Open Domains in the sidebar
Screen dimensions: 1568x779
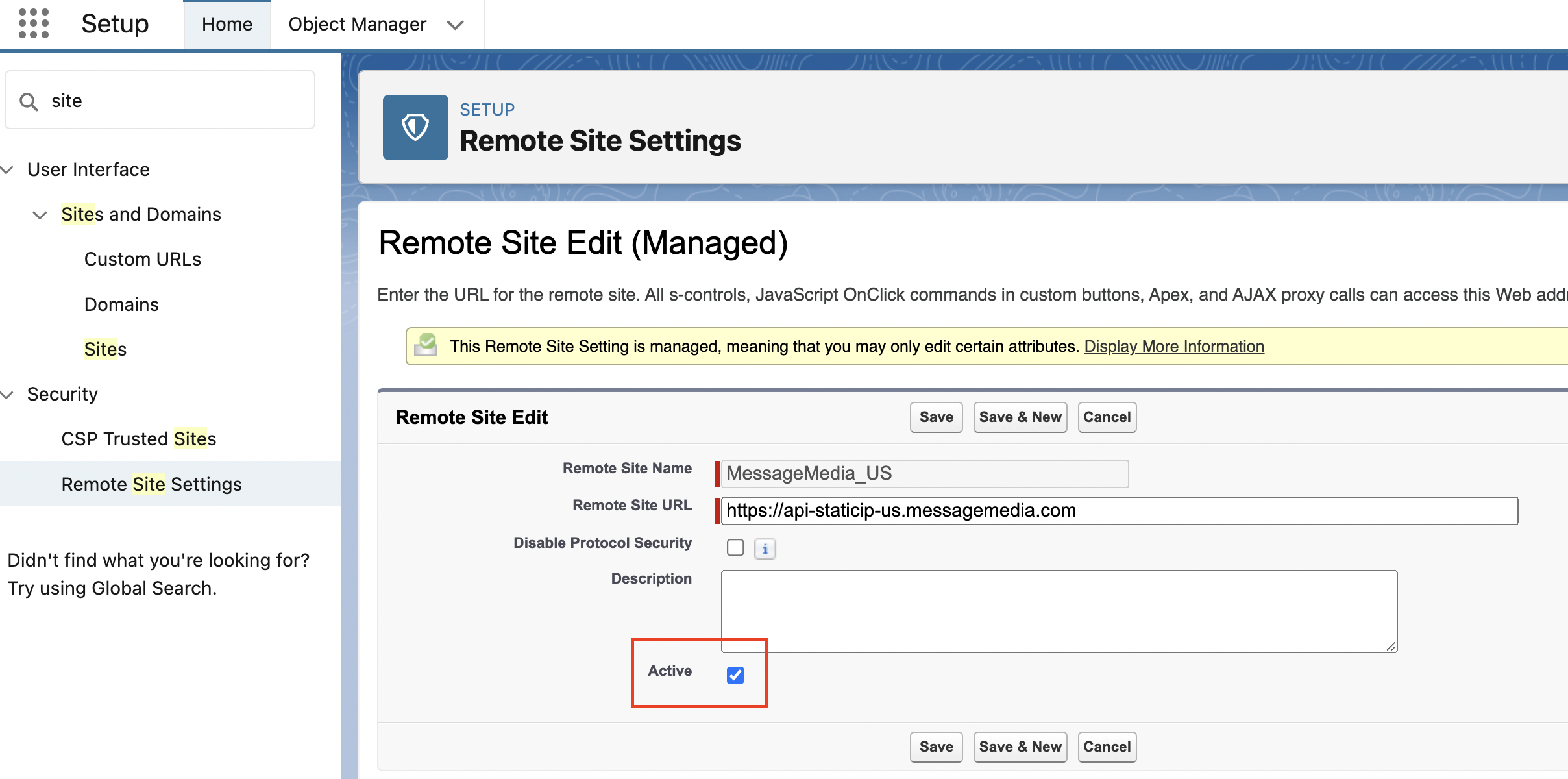(x=121, y=304)
